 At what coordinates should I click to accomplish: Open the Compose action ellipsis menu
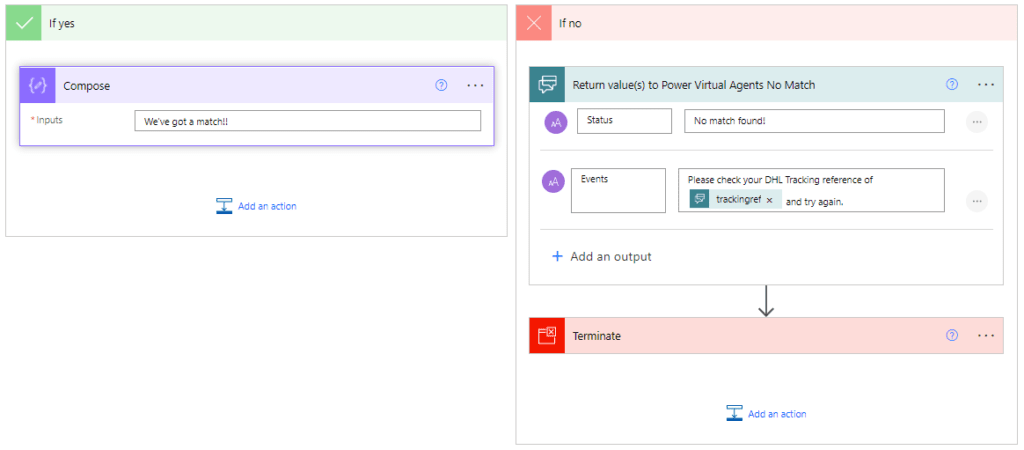(475, 86)
